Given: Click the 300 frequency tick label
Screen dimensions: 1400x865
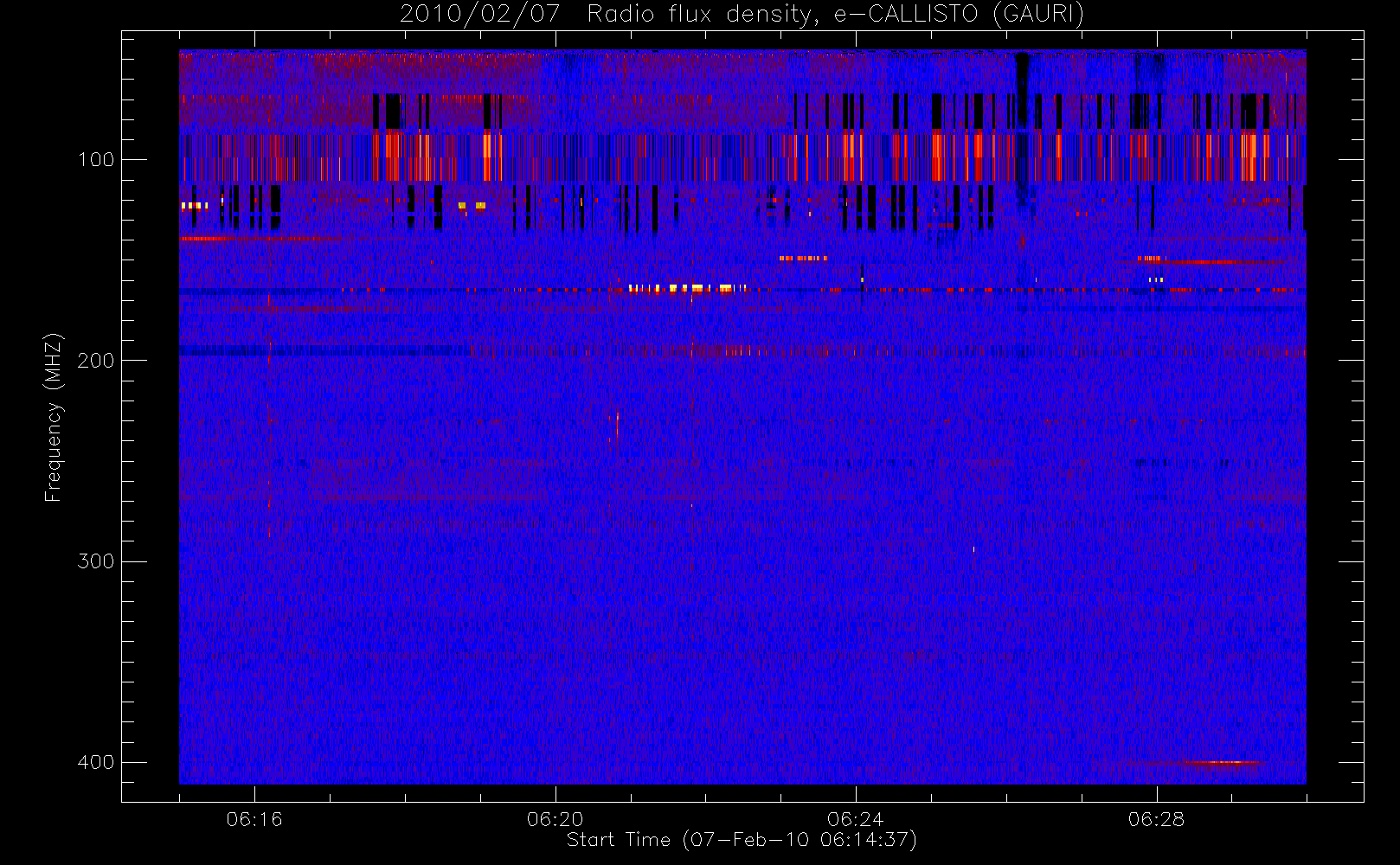Looking at the screenshot, I should tap(95, 561).
